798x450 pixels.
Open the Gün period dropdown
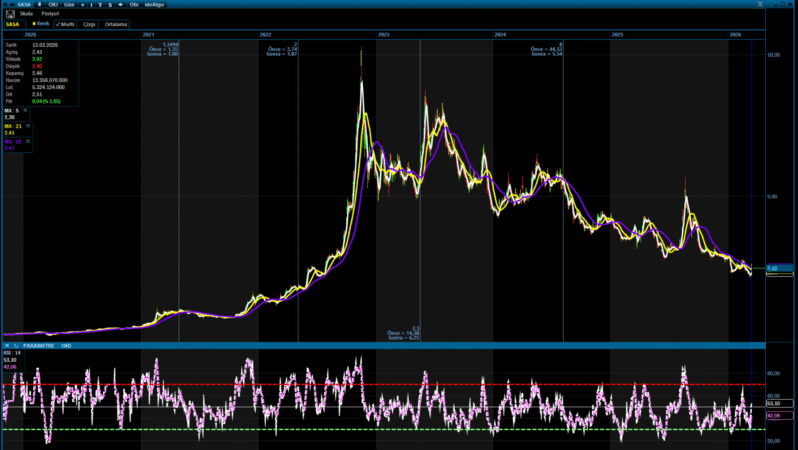69,4
